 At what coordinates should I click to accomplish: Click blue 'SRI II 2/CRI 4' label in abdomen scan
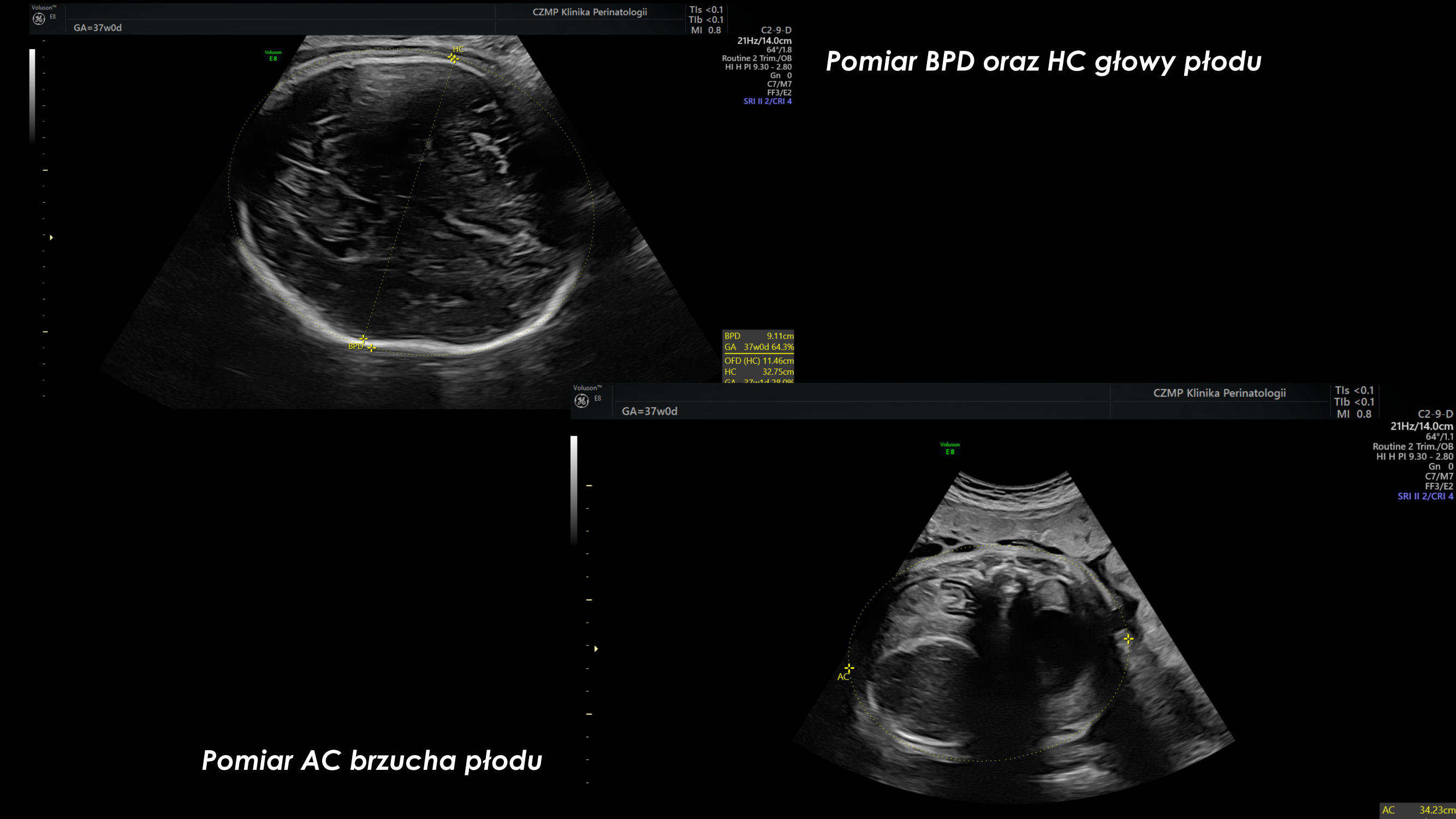[1424, 496]
